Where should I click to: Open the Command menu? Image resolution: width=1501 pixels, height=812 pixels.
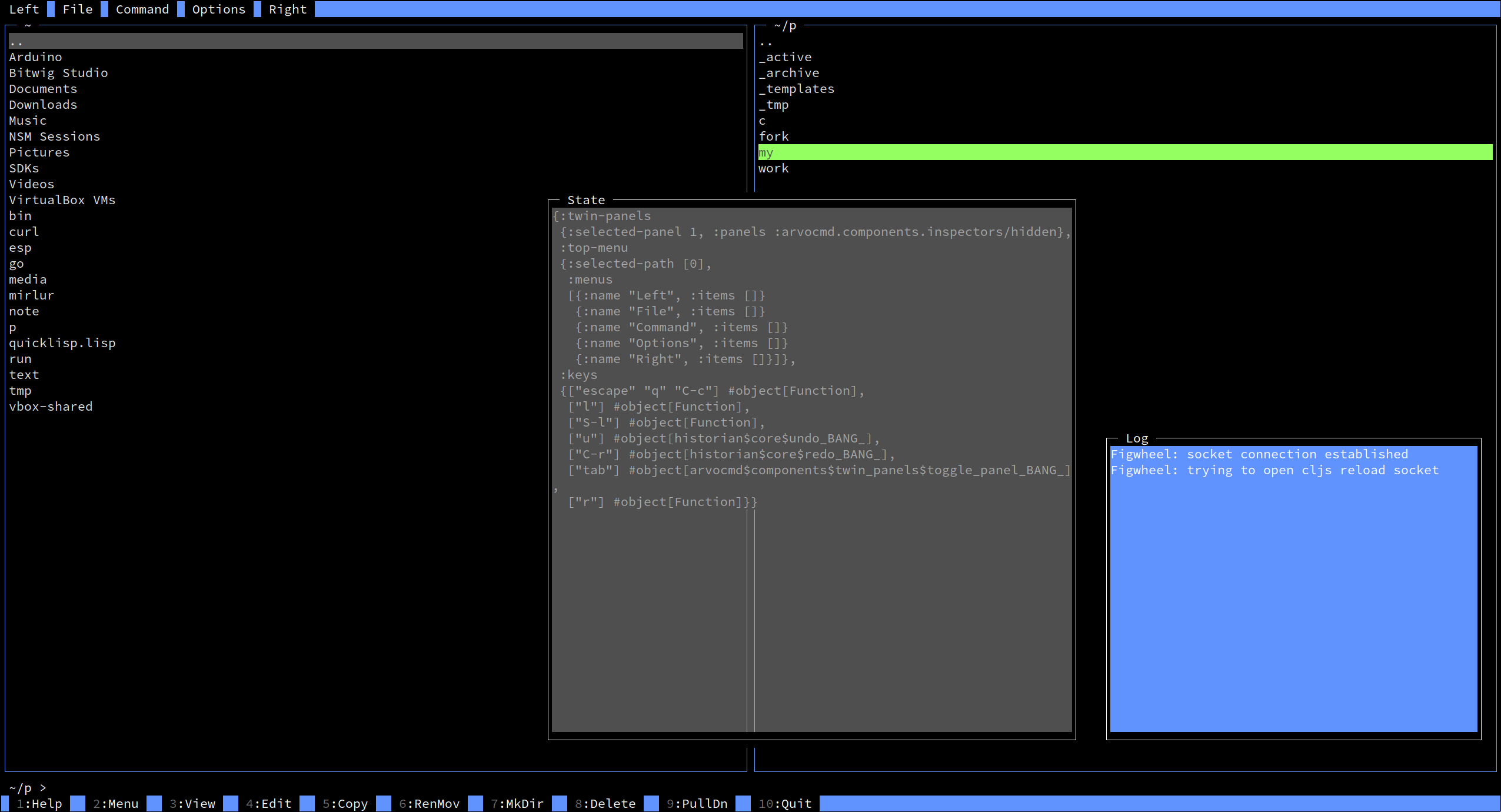142,9
